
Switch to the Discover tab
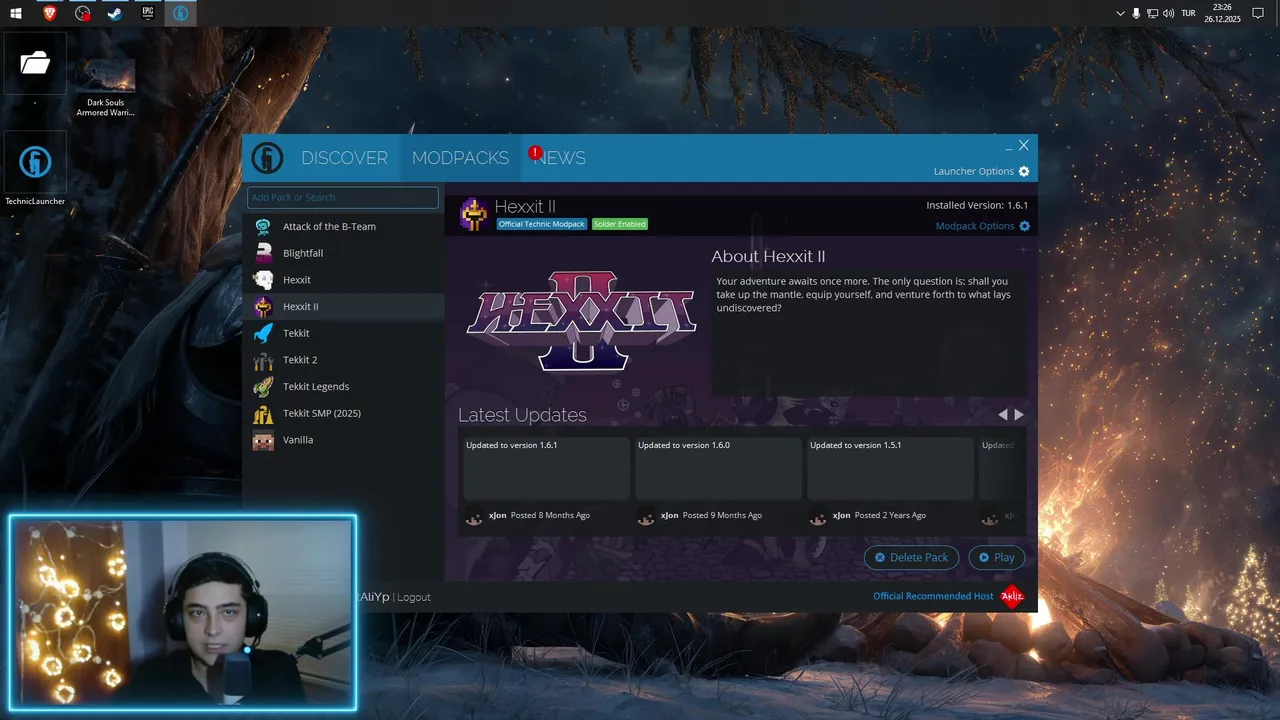pyautogui.click(x=344, y=158)
